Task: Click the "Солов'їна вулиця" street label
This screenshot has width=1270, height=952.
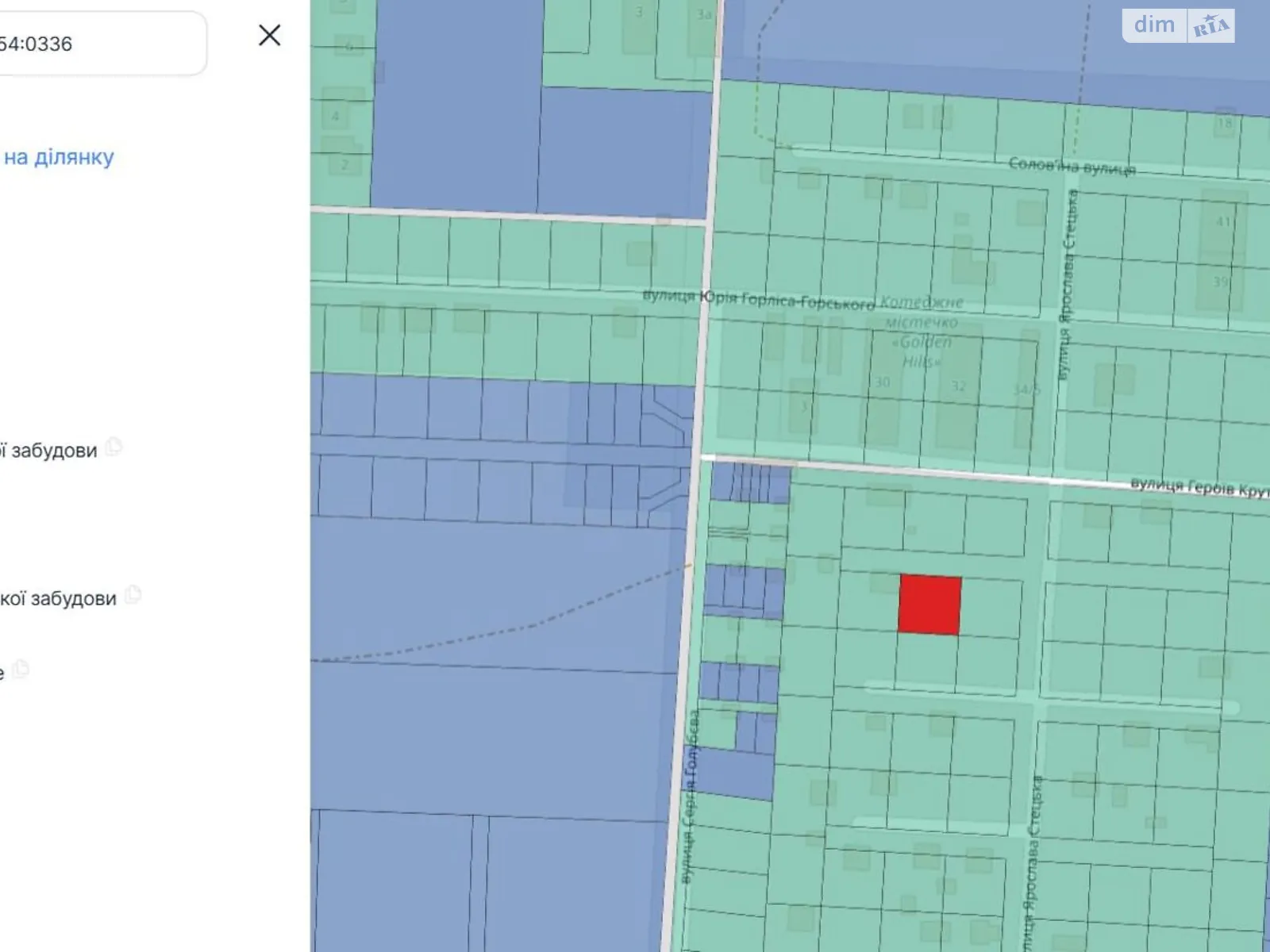Action: [x=1071, y=167]
